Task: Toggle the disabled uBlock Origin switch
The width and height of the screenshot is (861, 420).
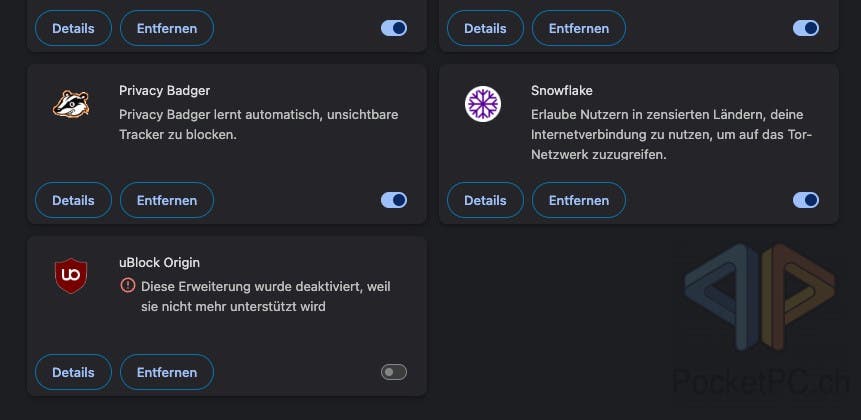Action: 394,372
